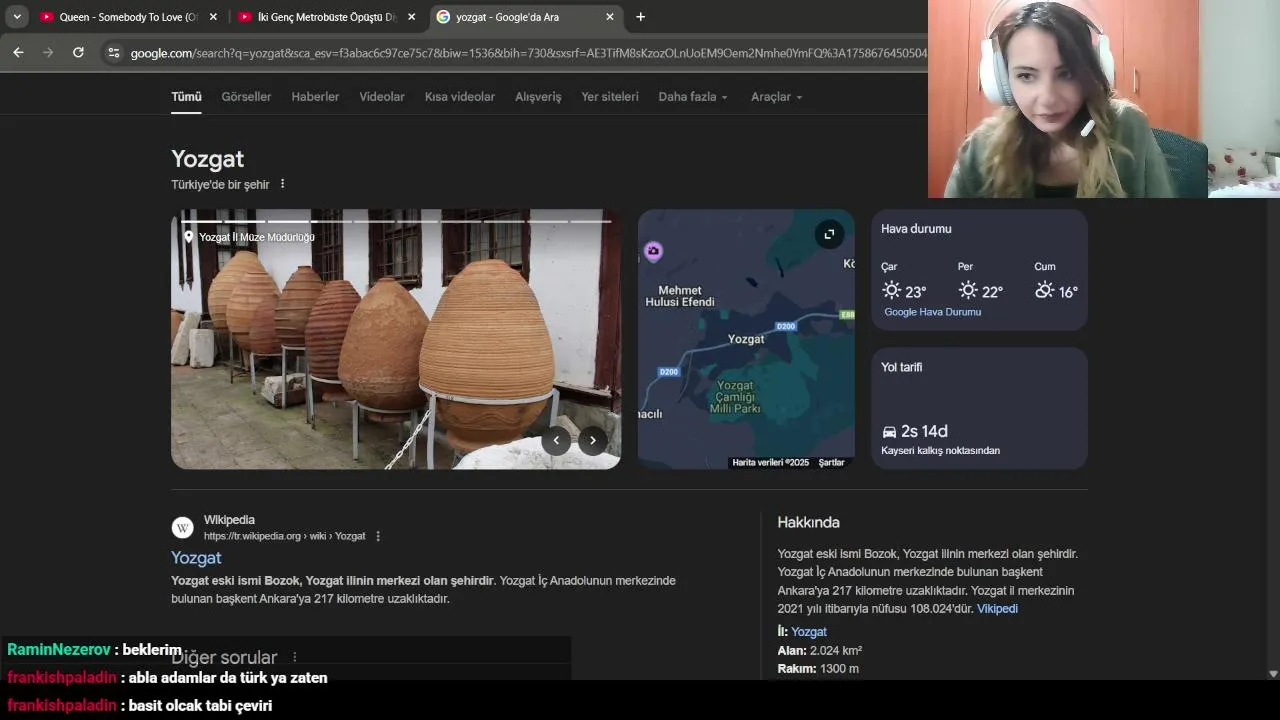The height and width of the screenshot is (720, 1280).
Task: Open the Yozgat map thumbnail
Action: (746, 339)
